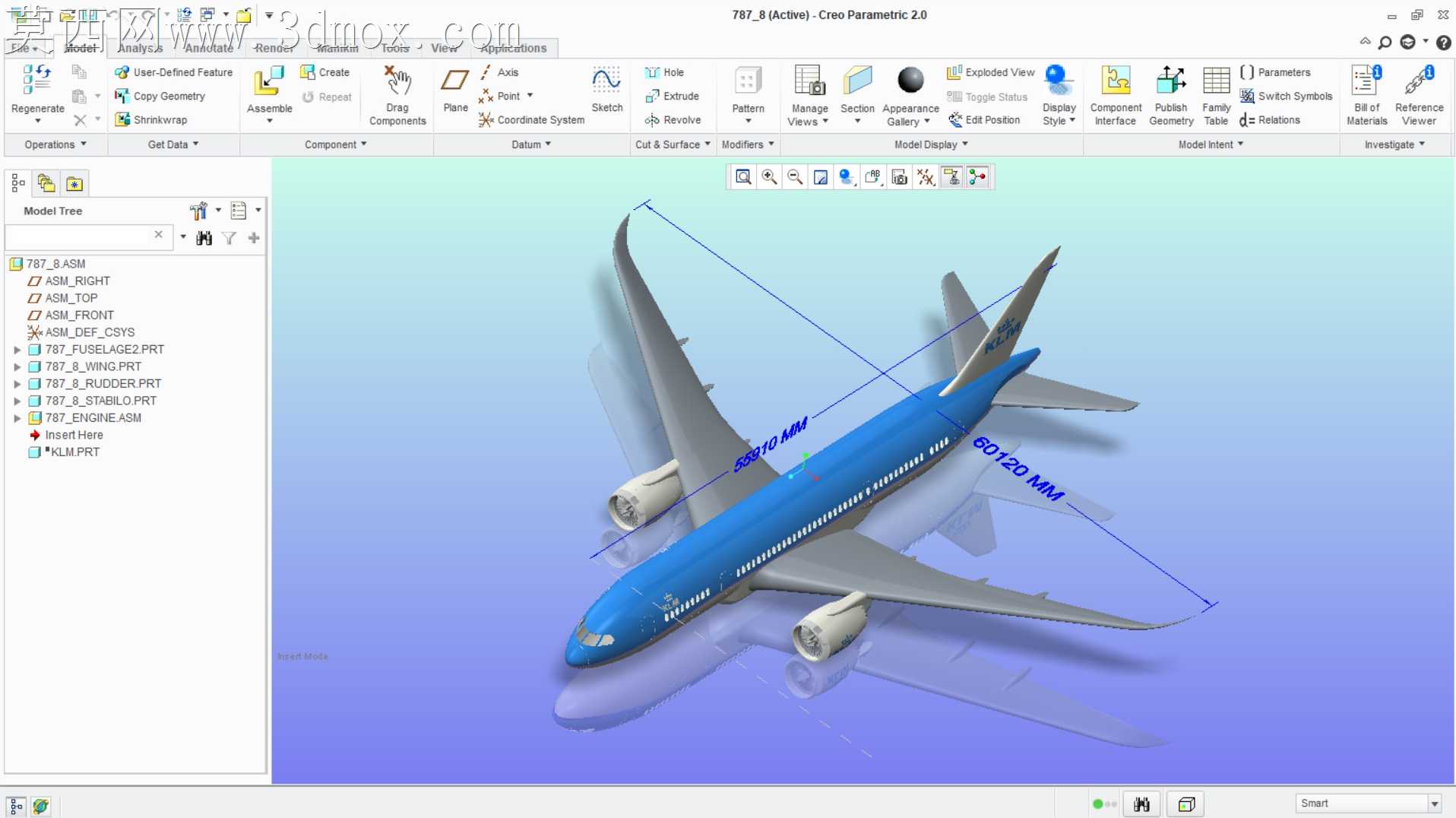Screen dimensions: 1456x818
Task: Open the Analysis ribbon tab
Action: (141, 48)
